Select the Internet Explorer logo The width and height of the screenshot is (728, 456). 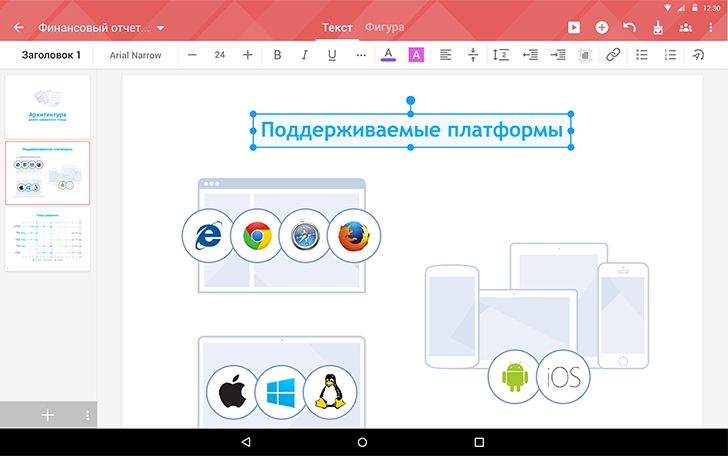coord(208,235)
